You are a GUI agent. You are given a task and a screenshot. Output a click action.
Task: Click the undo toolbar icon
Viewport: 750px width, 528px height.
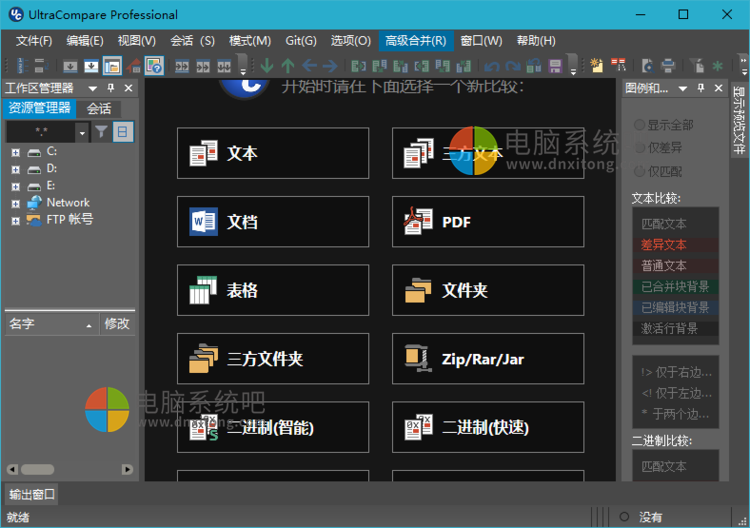[491, 66]
